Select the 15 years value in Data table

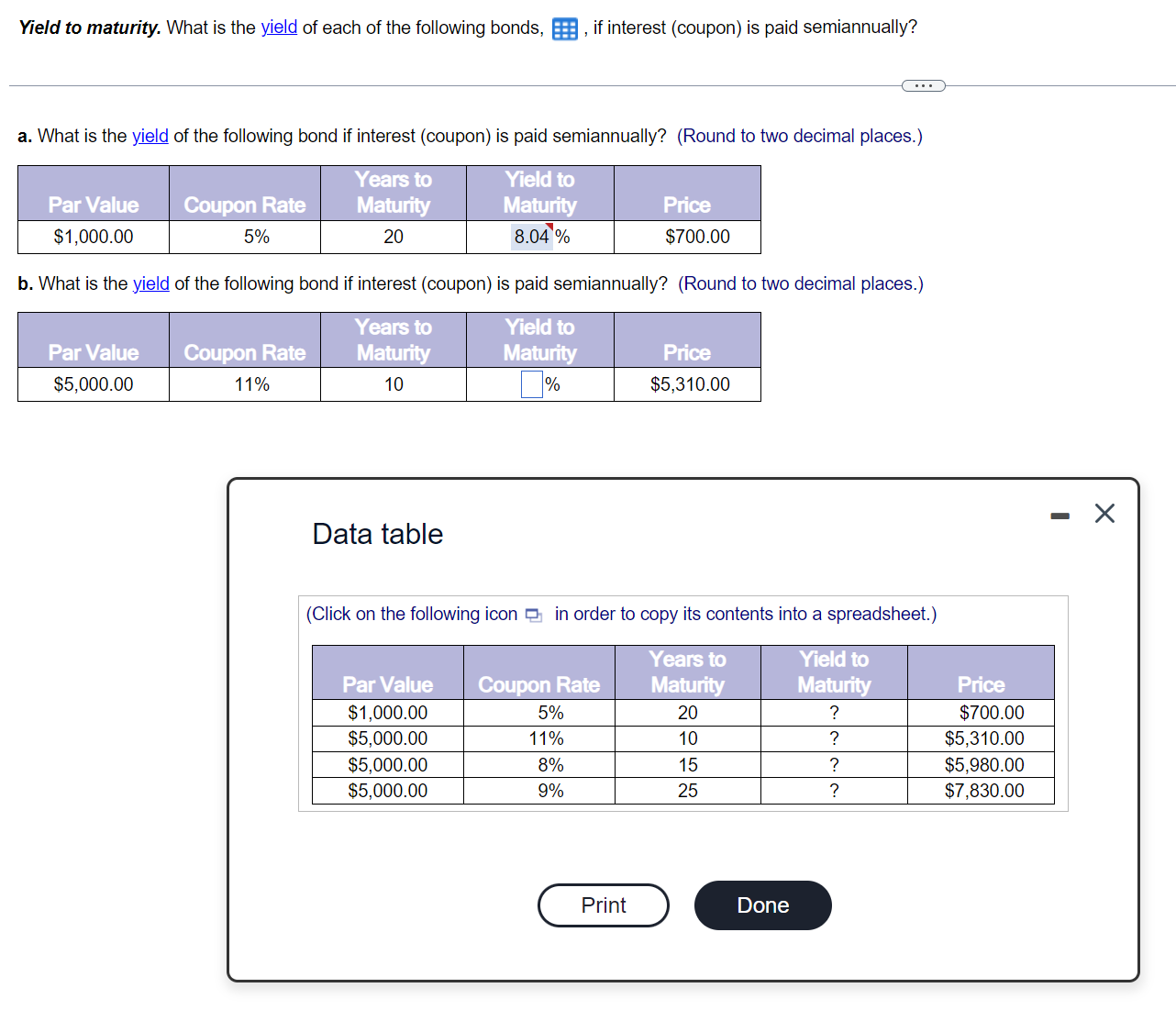(688, 765)
